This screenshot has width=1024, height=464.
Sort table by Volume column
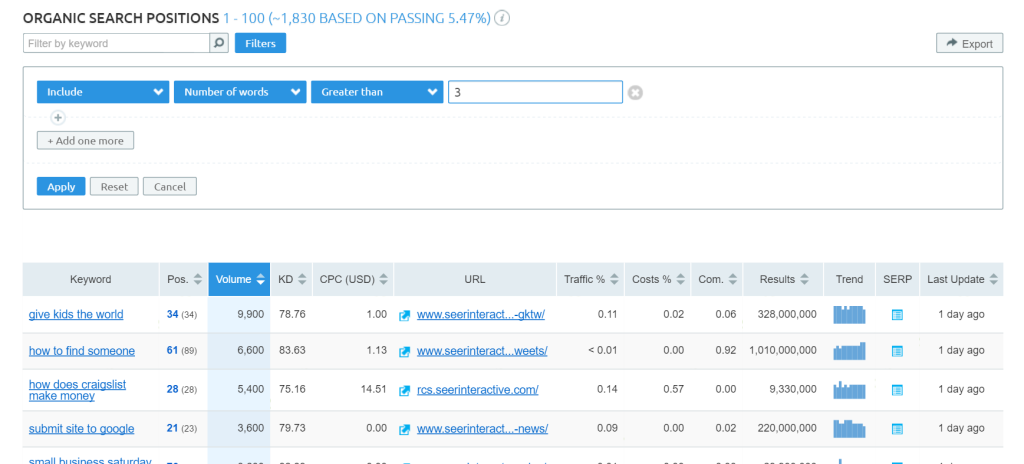pos(240,280)
